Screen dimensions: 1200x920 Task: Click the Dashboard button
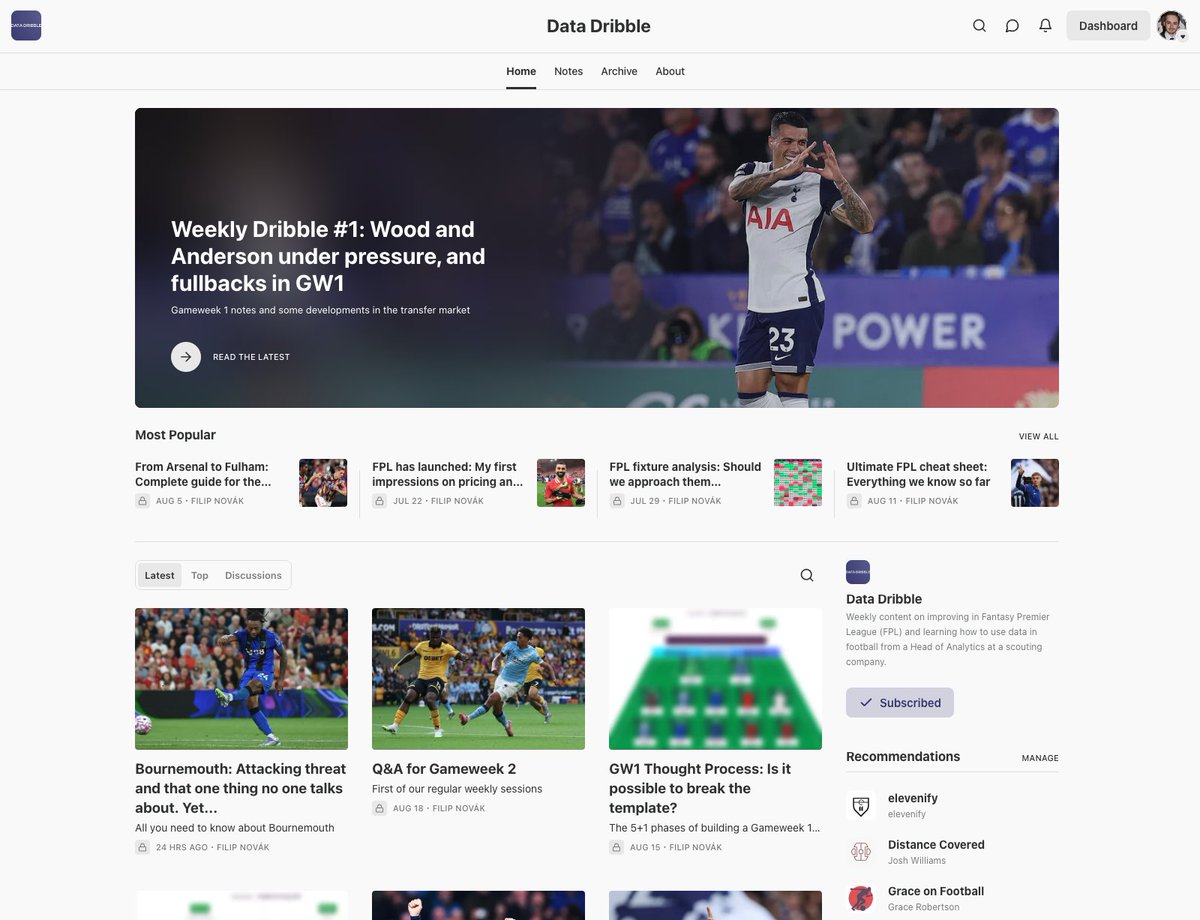click(x=1108, y=26)
